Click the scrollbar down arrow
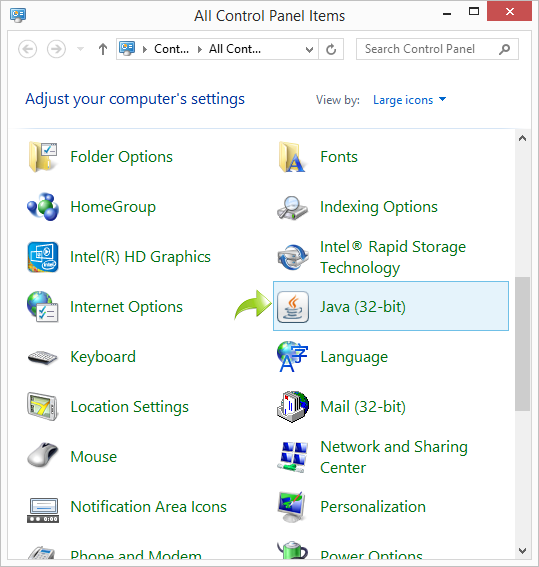 [522, 551]
